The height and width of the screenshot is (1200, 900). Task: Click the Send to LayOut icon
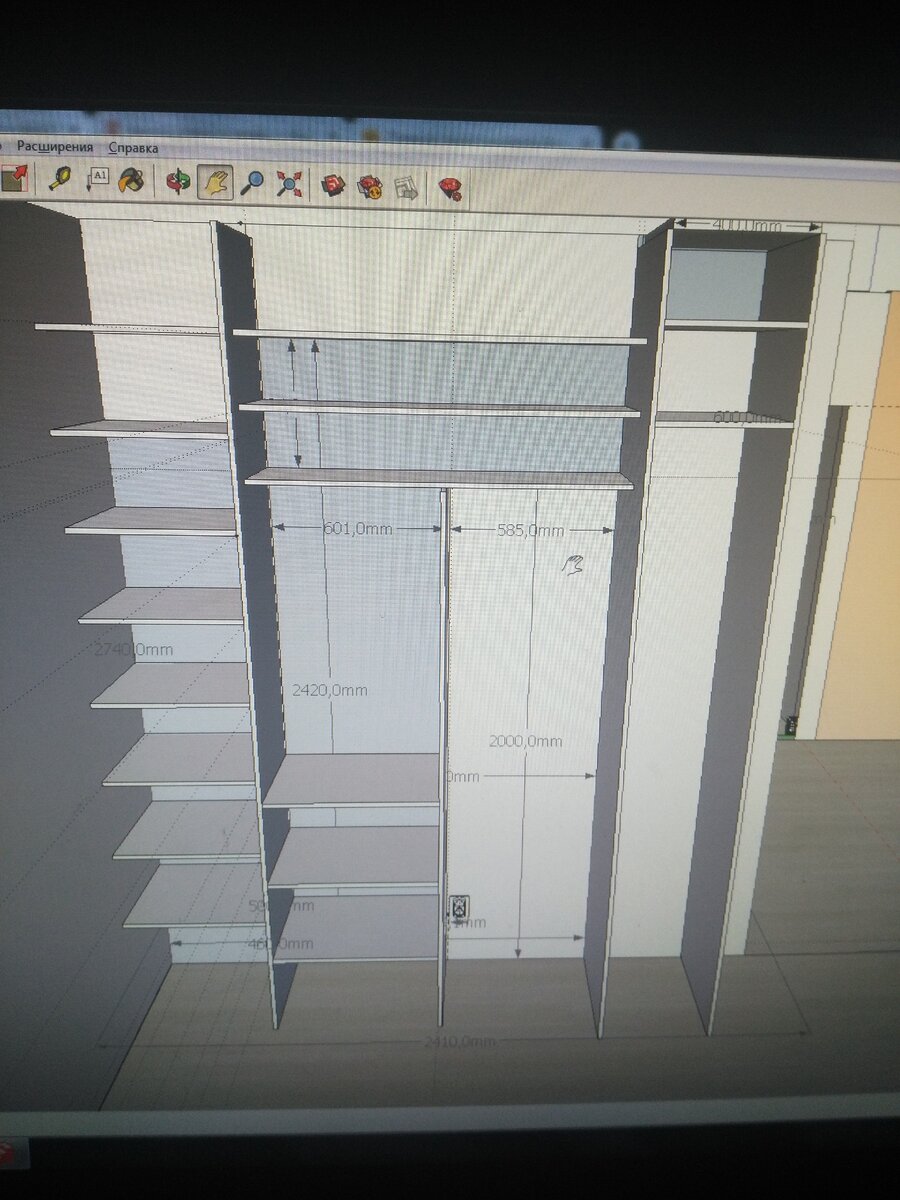pos(406,187)
